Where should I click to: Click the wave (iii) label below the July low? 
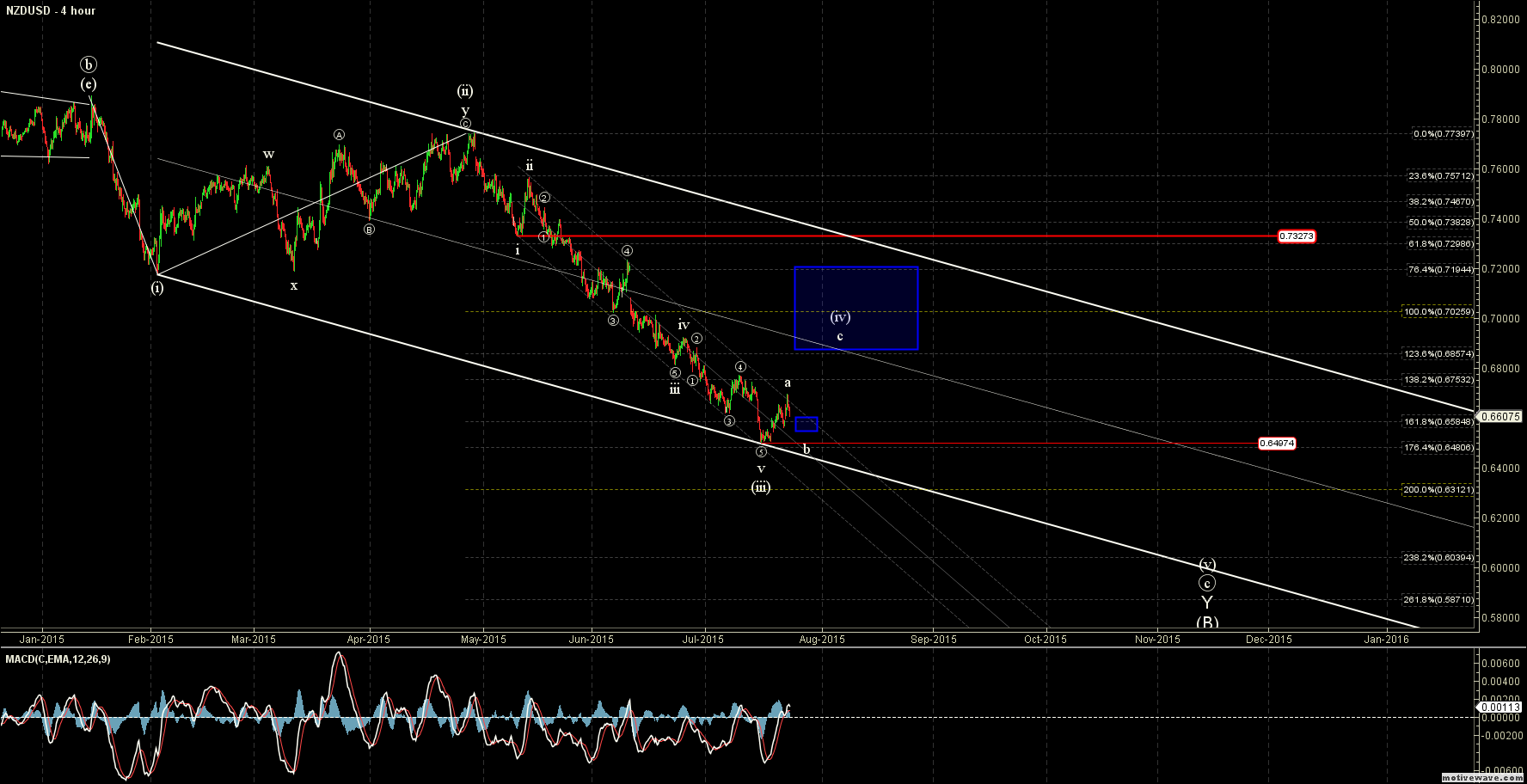click(x=761, y=487)
